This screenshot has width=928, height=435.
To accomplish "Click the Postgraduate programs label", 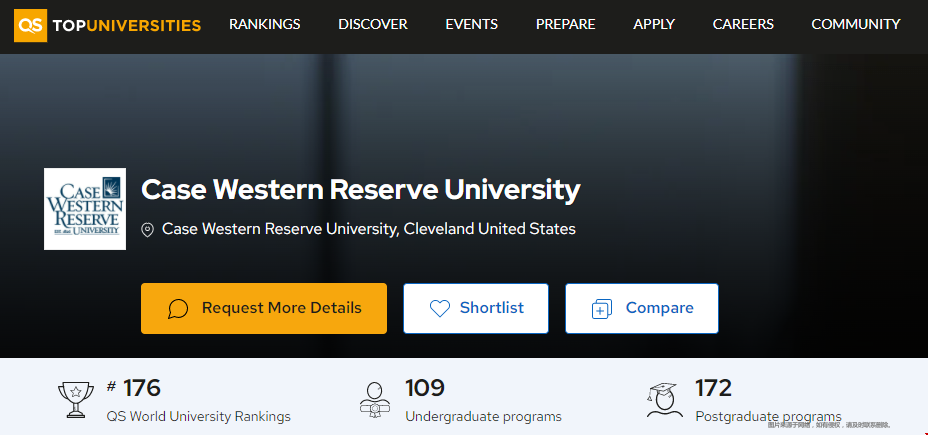I will tap(768, 417).
